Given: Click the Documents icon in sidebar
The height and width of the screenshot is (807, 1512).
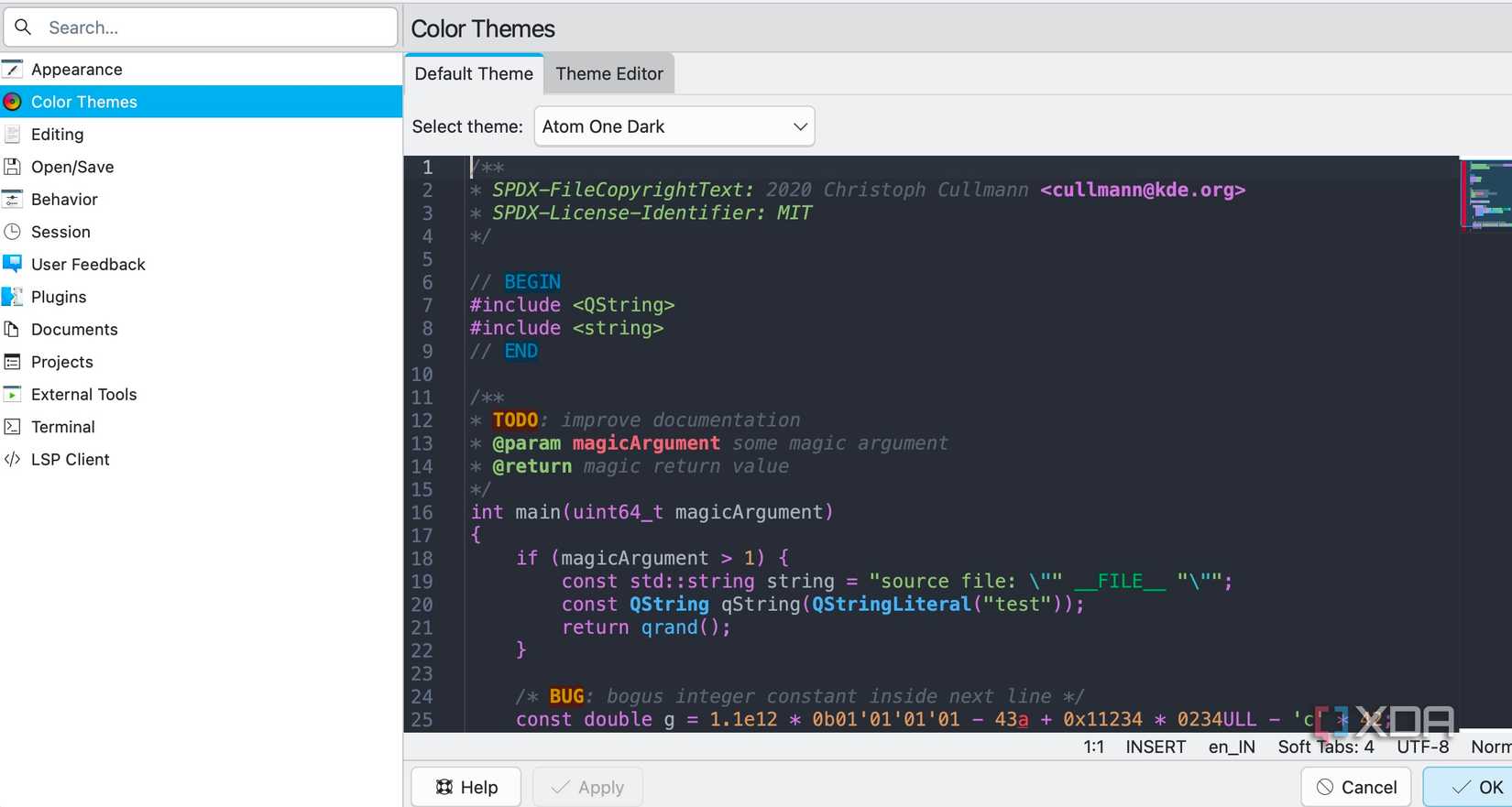Looking at the screenshot, I should [x=12, y=330].
